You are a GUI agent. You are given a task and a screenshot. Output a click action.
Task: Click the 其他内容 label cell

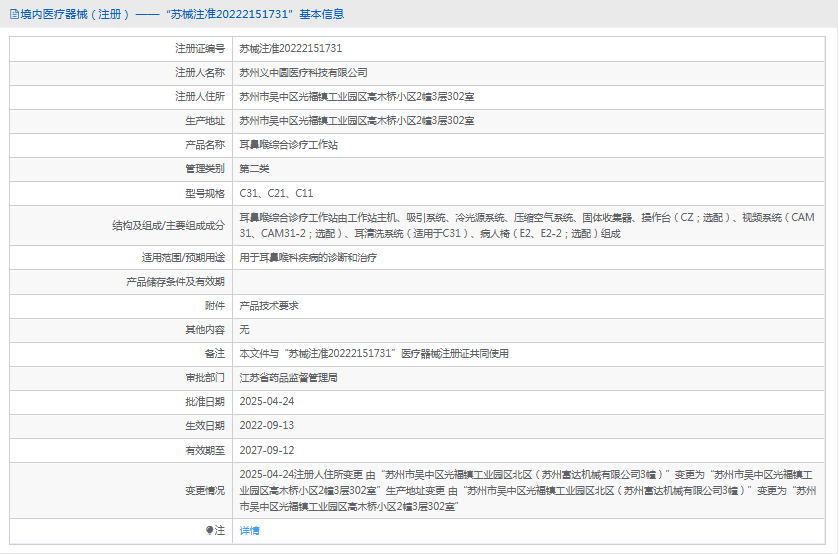point(121,330)
